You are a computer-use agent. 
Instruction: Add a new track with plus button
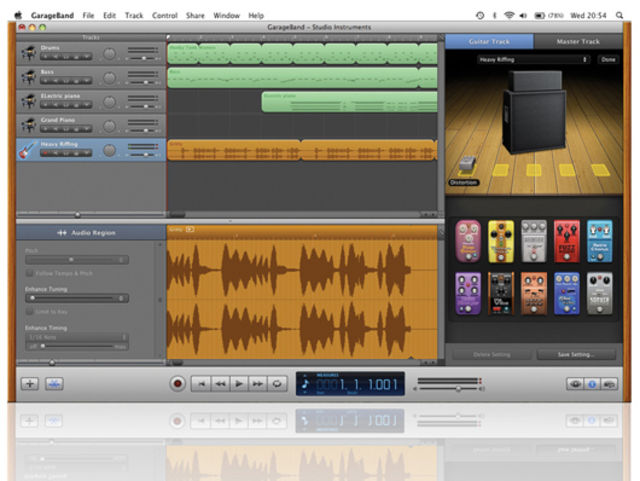[30, 384]
